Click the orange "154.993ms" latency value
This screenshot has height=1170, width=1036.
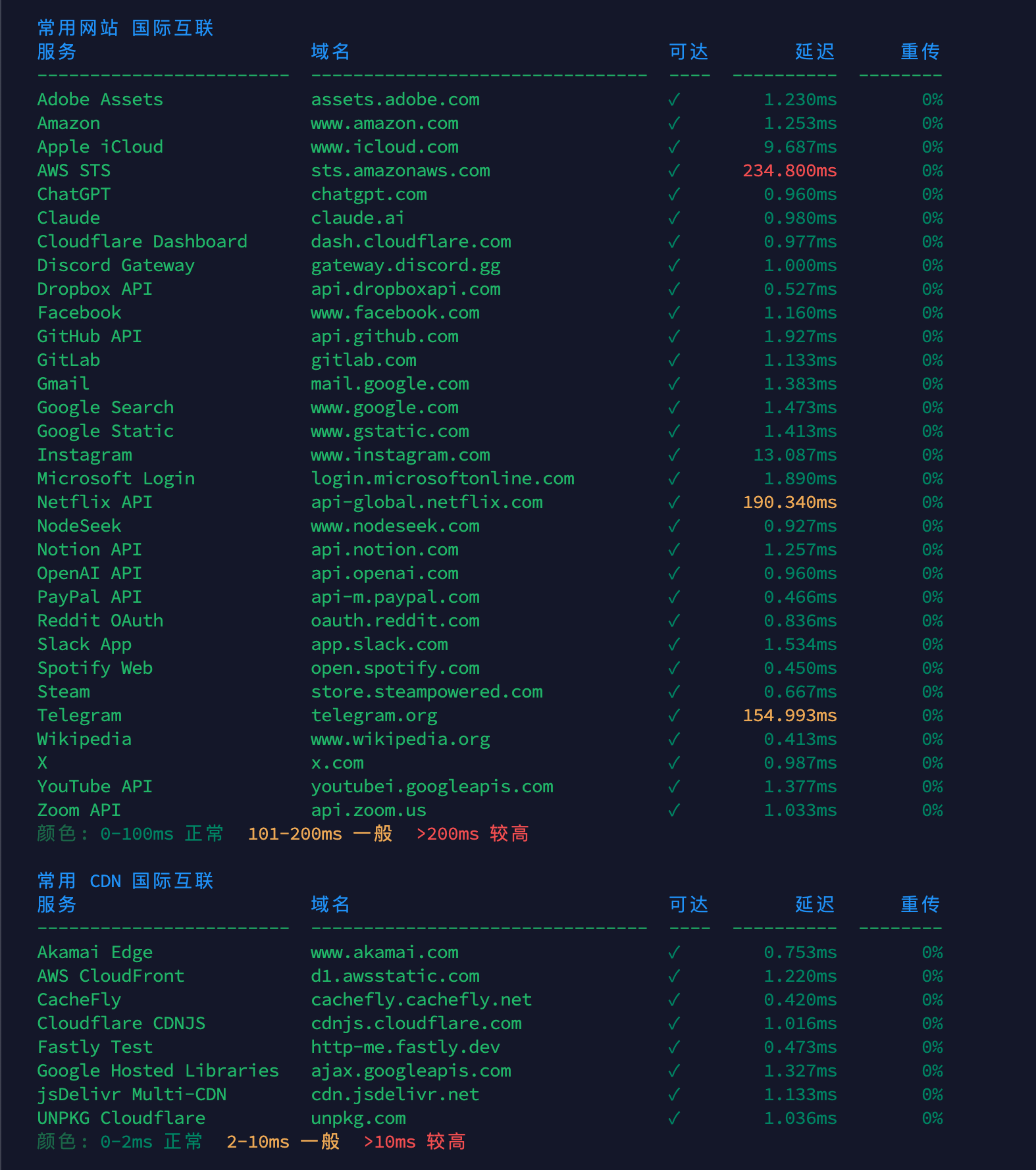pos(790,715)
